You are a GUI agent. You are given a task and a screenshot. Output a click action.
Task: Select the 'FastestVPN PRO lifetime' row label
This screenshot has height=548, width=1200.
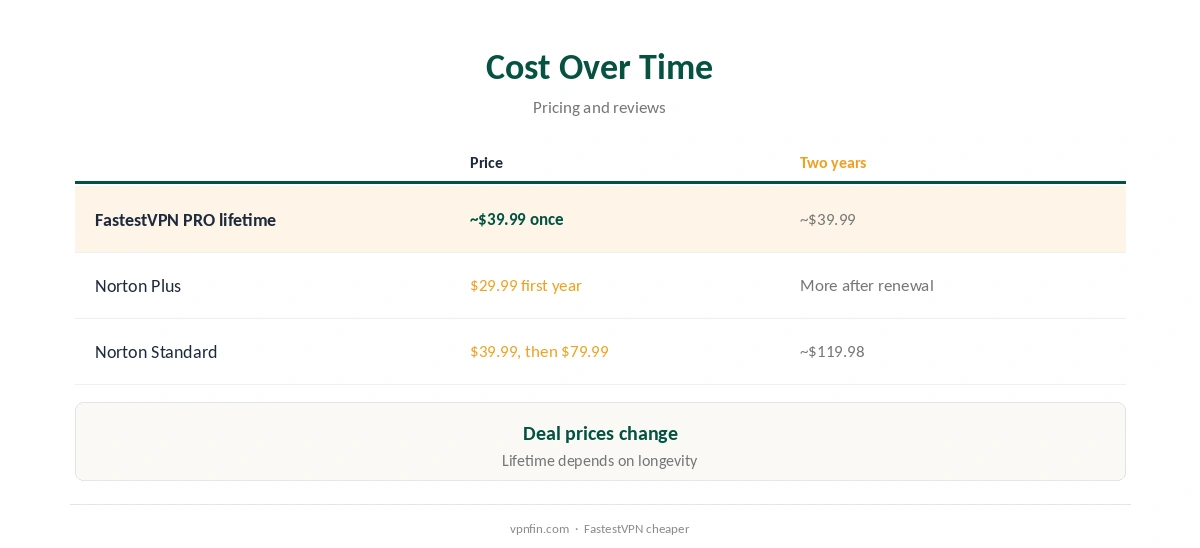click(x=185, y=220)
